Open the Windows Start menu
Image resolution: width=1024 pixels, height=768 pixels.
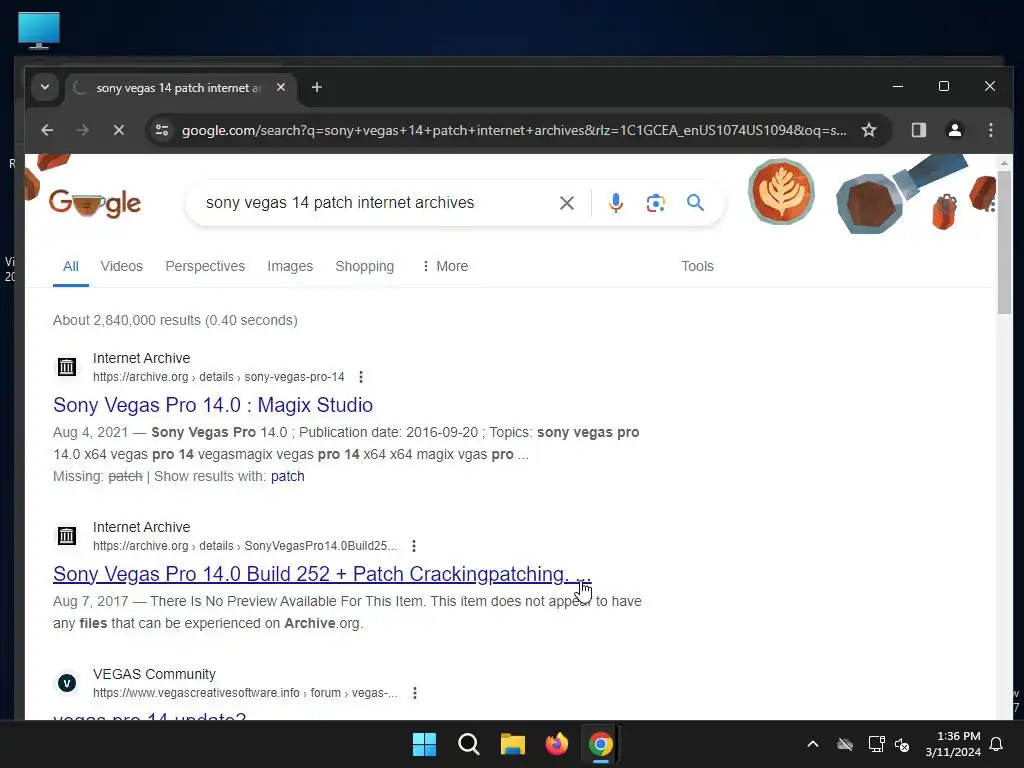[424, 744]
